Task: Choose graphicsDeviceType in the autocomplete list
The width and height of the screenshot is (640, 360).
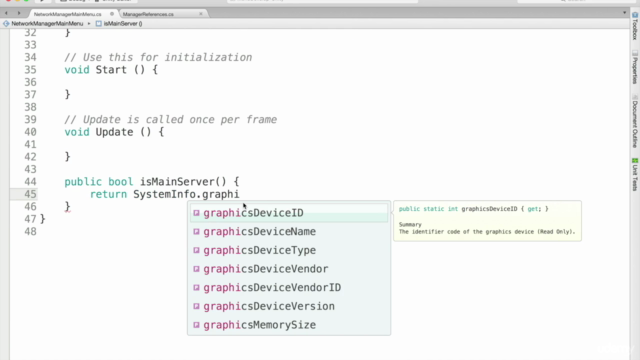Action: pyautogui.click(x=289, y=250)
